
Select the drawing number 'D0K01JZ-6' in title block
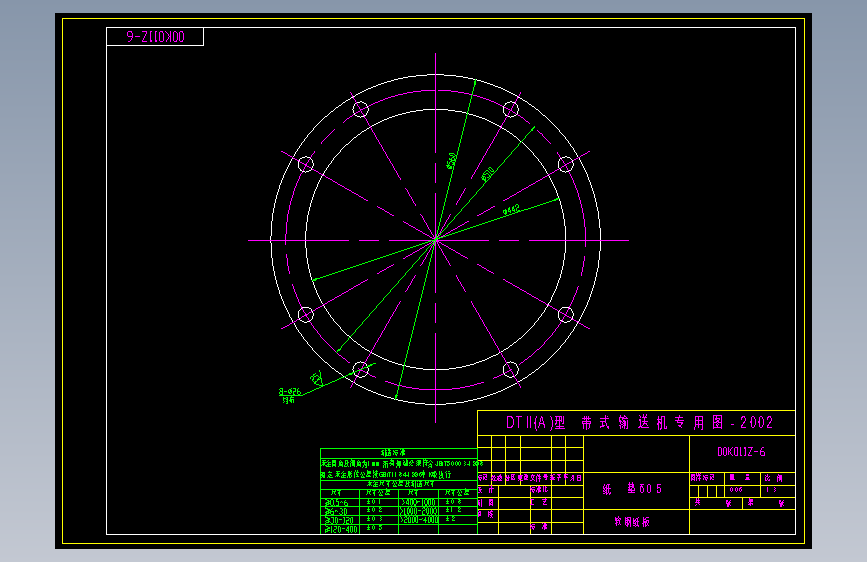741,452
